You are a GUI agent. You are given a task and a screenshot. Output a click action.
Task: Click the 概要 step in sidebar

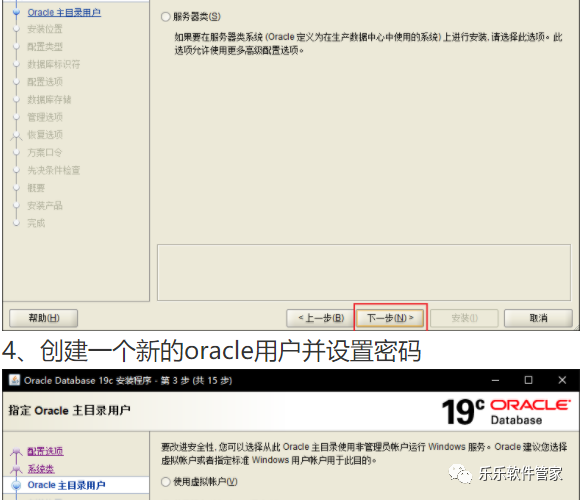(x=36, y=188)
